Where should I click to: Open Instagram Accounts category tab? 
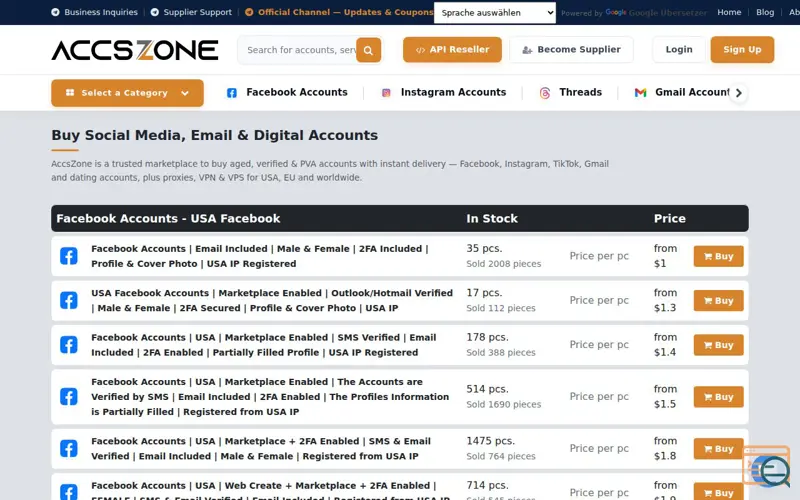443,92
